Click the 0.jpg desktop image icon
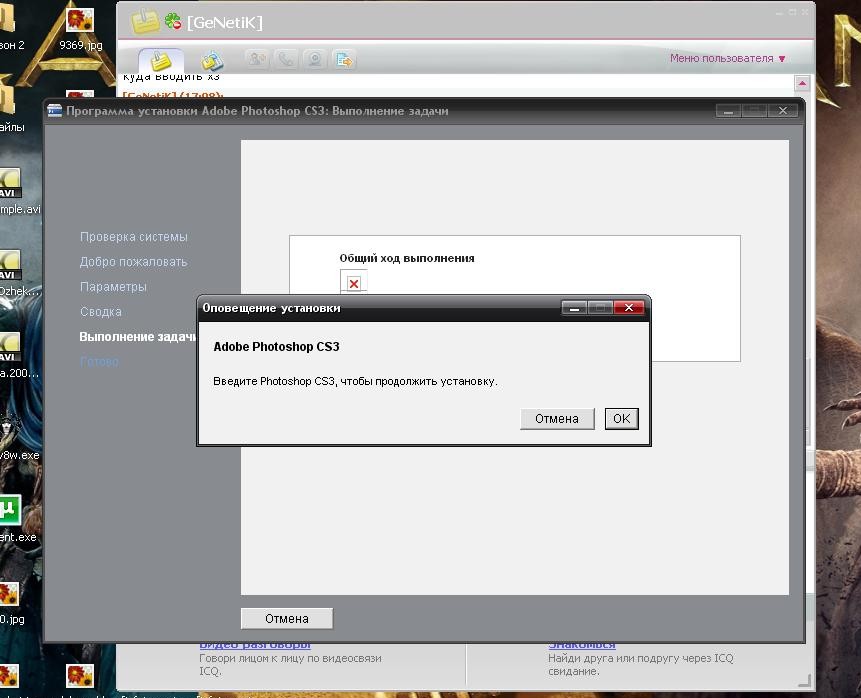Viewport: 861px width, 698px height. pyautogui.click(x=11, y=603)
